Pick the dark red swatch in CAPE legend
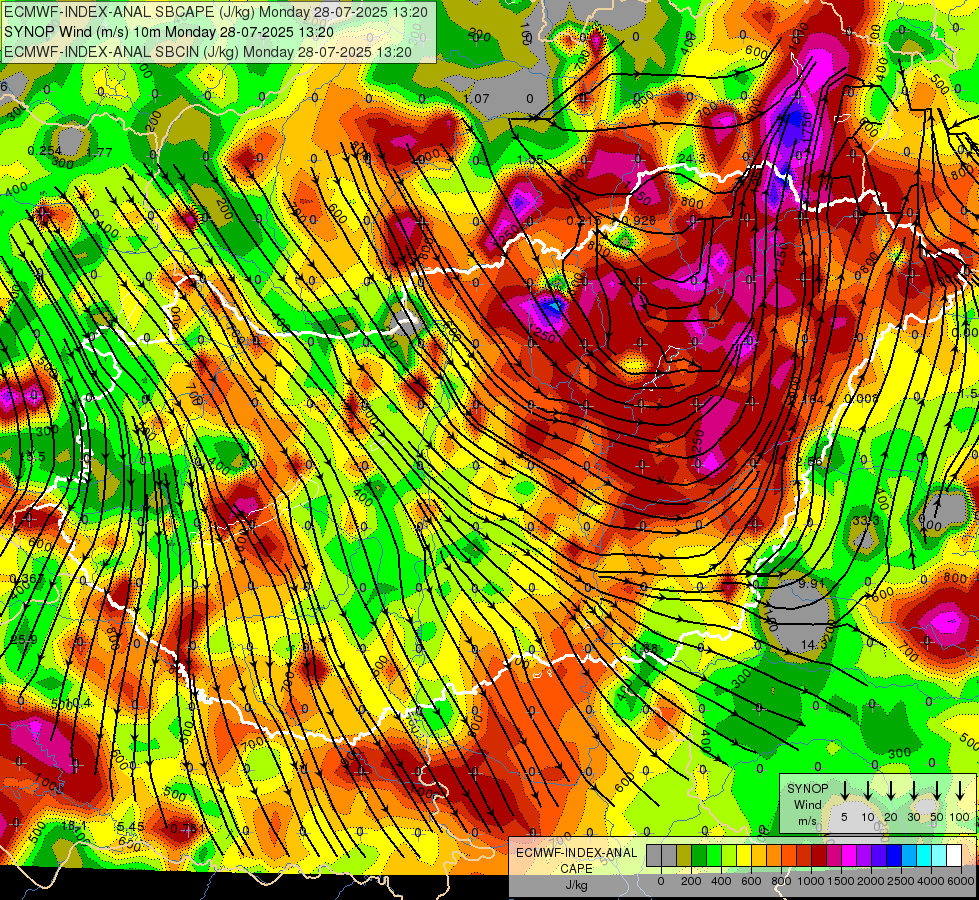The height and width of the screenshot is (900, 979). click(x=820, y=855)
